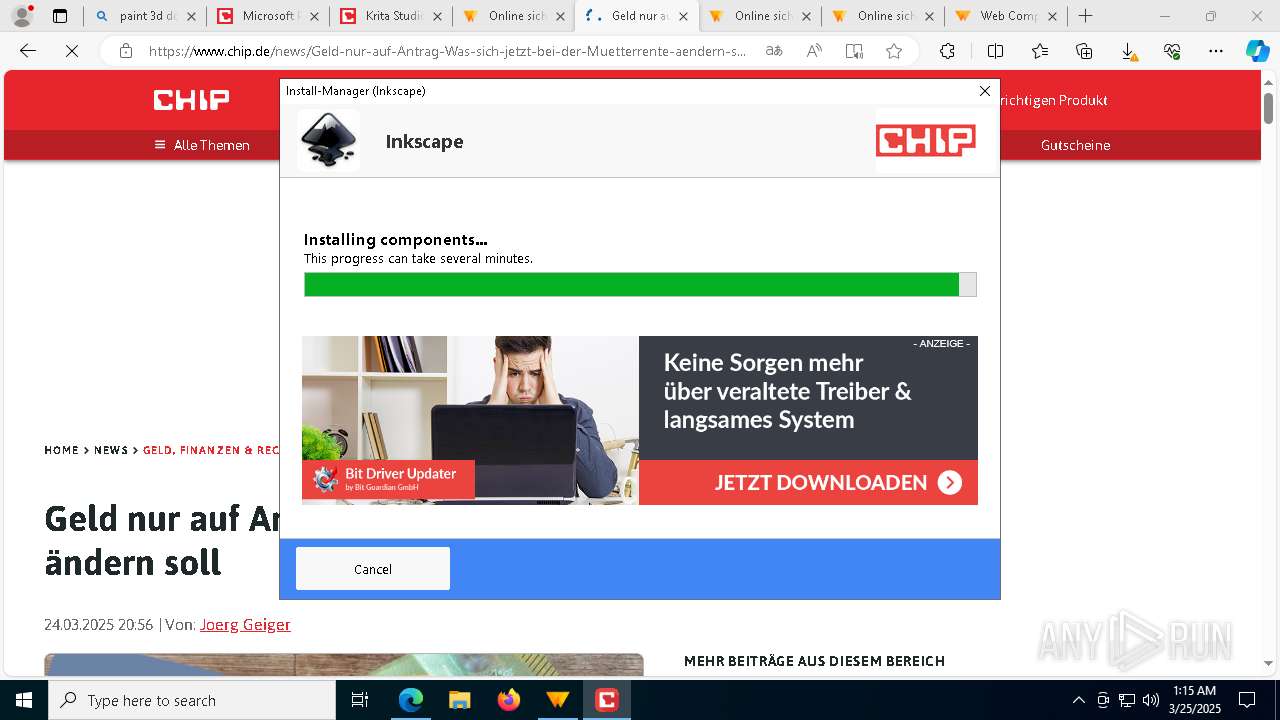Open the Copilot sidebar icon
Image resolution: width=1280 pixels, height=720 pixels.
point(1257,51)
